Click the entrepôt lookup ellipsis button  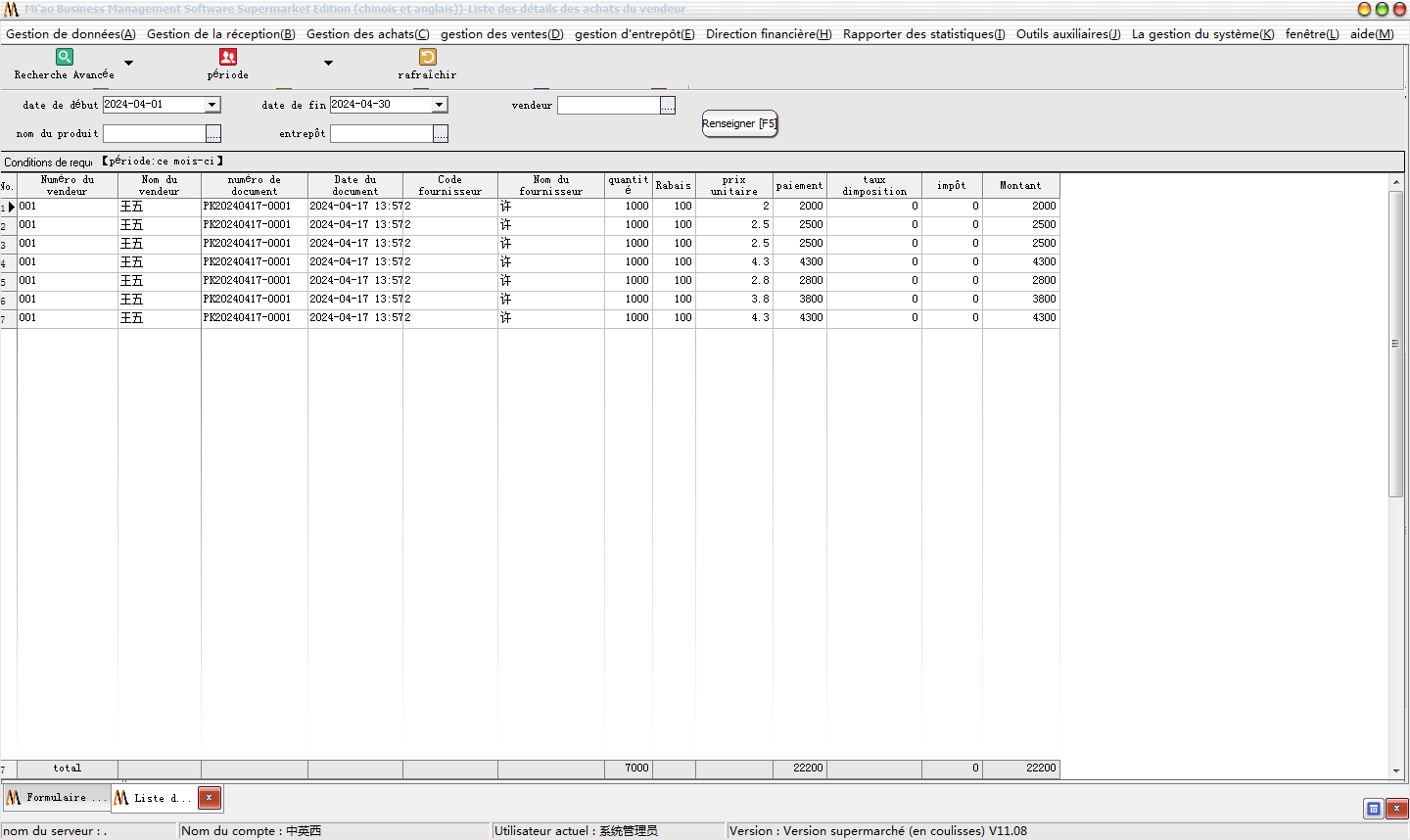[x=441, y=133]
